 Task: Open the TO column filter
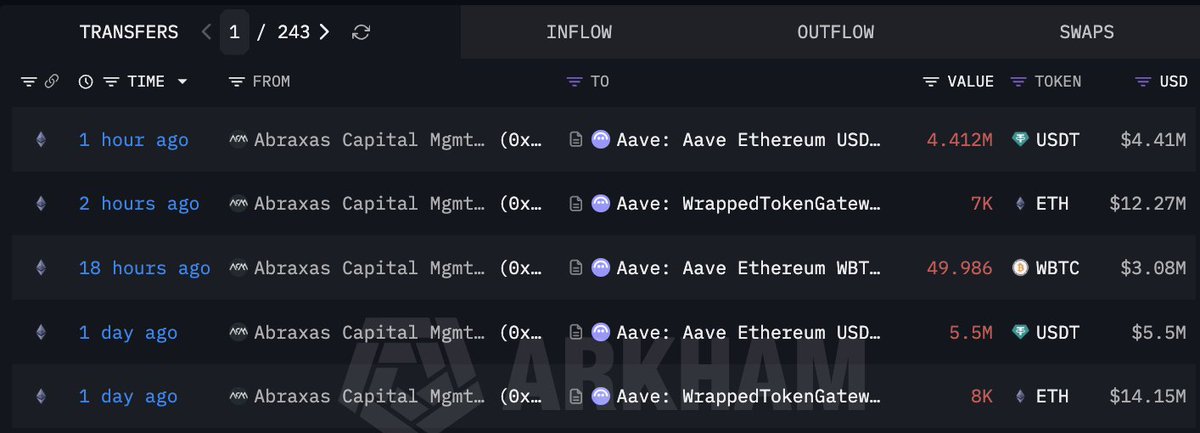[x=574, y=82]
